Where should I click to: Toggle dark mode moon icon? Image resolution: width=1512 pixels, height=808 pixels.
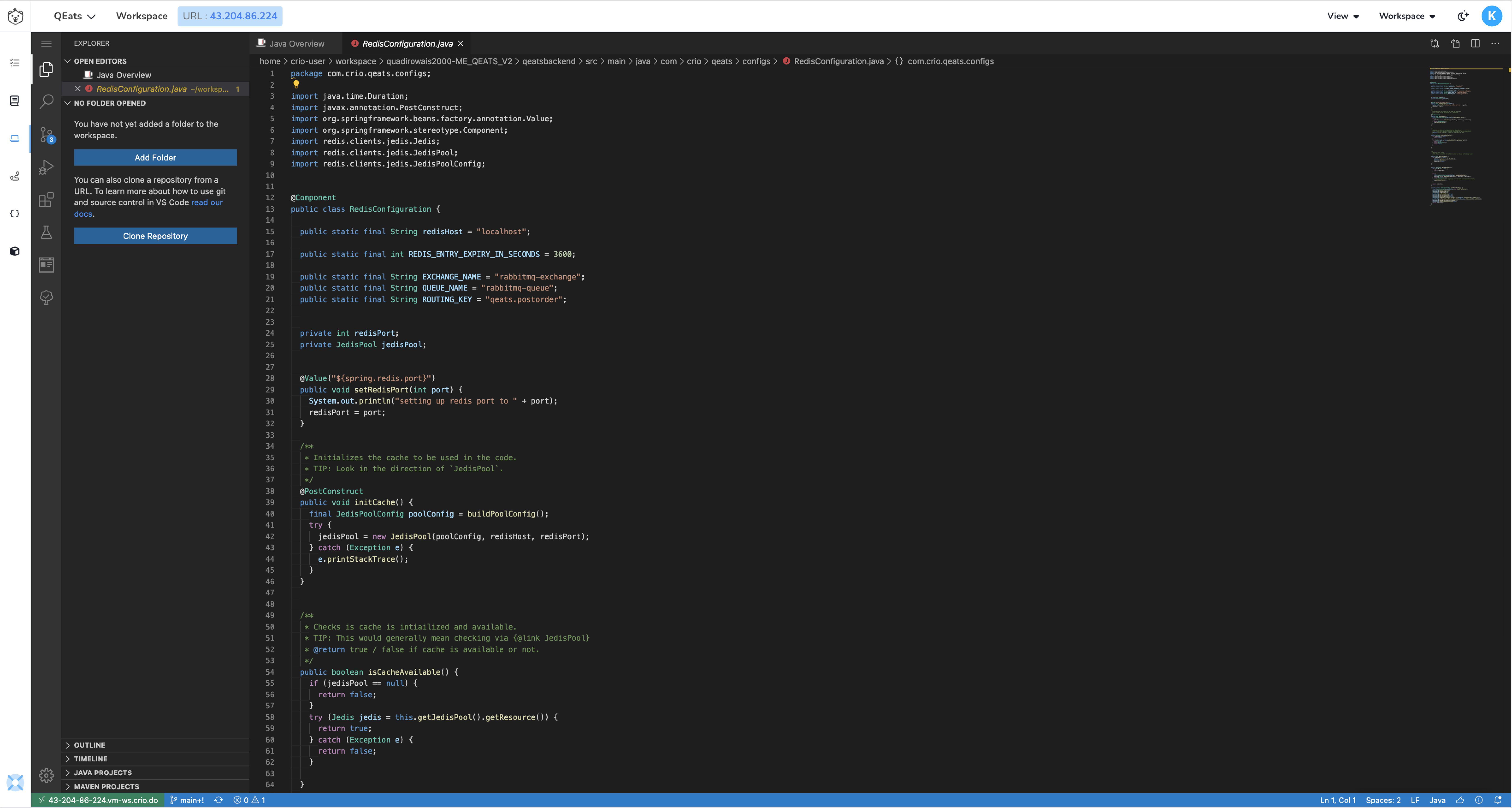tap(1463, 16)
